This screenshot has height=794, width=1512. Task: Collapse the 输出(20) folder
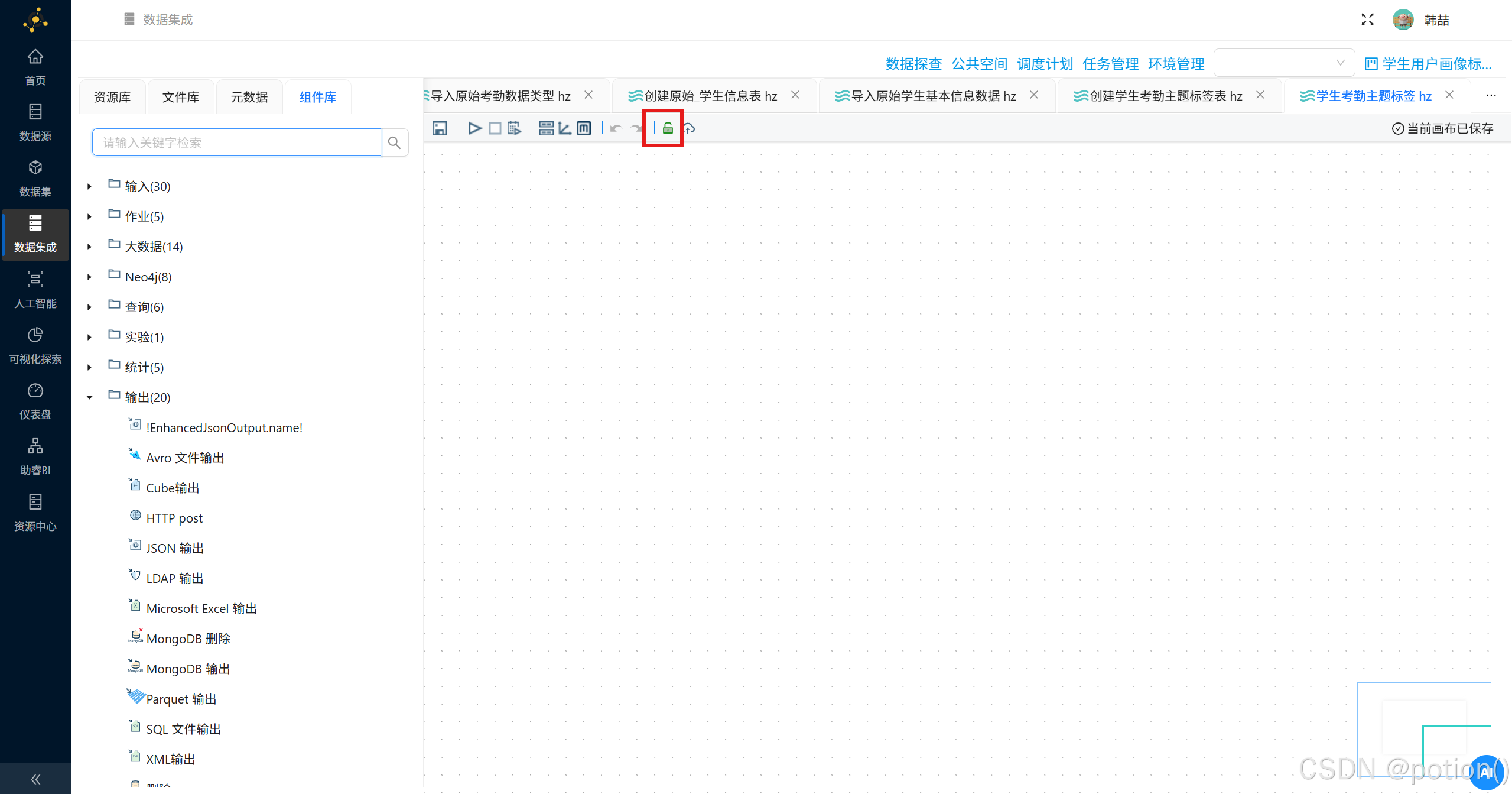(x=90, y=398)
